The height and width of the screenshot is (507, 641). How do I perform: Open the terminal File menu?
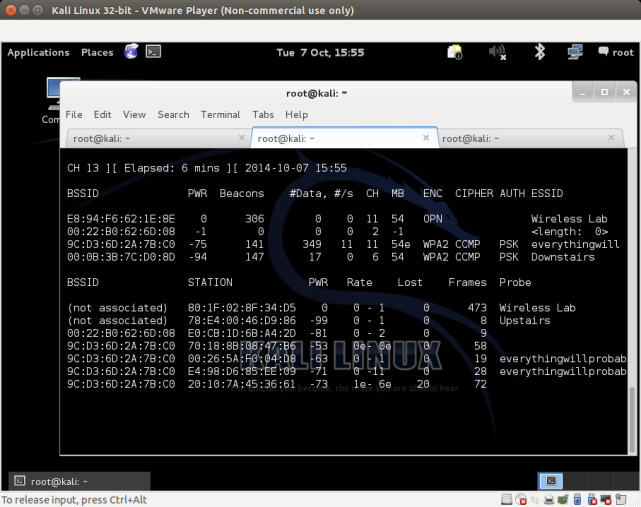coord(74,114)
